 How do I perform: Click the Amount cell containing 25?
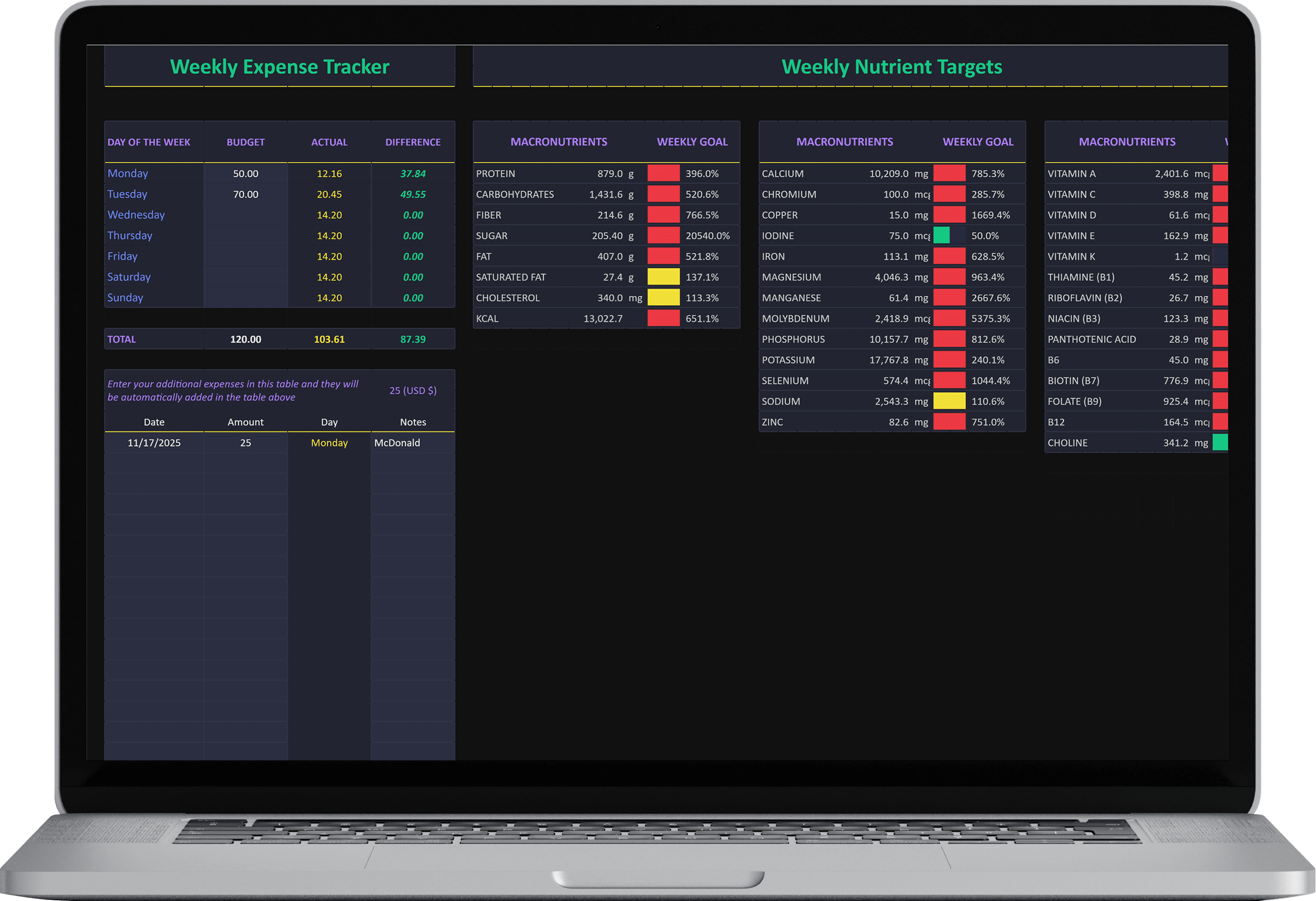coord(245,443)
